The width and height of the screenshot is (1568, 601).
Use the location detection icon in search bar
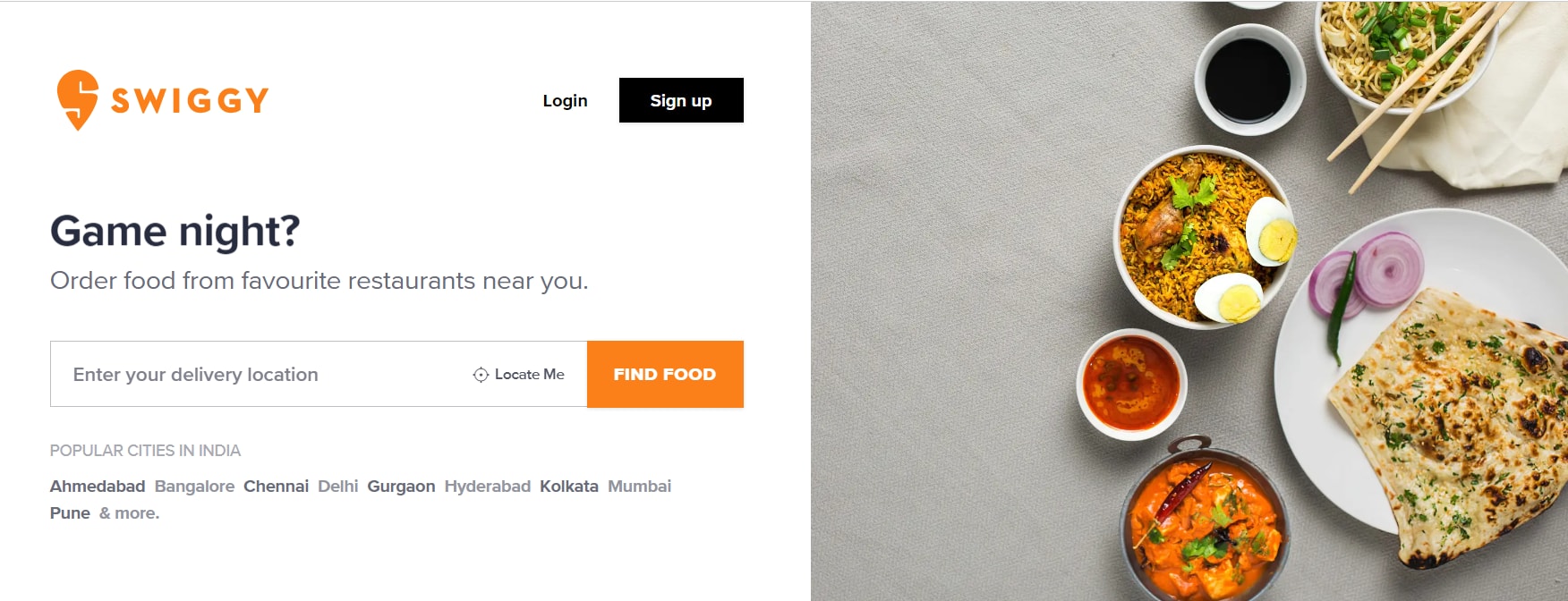[x=480, y=375]
